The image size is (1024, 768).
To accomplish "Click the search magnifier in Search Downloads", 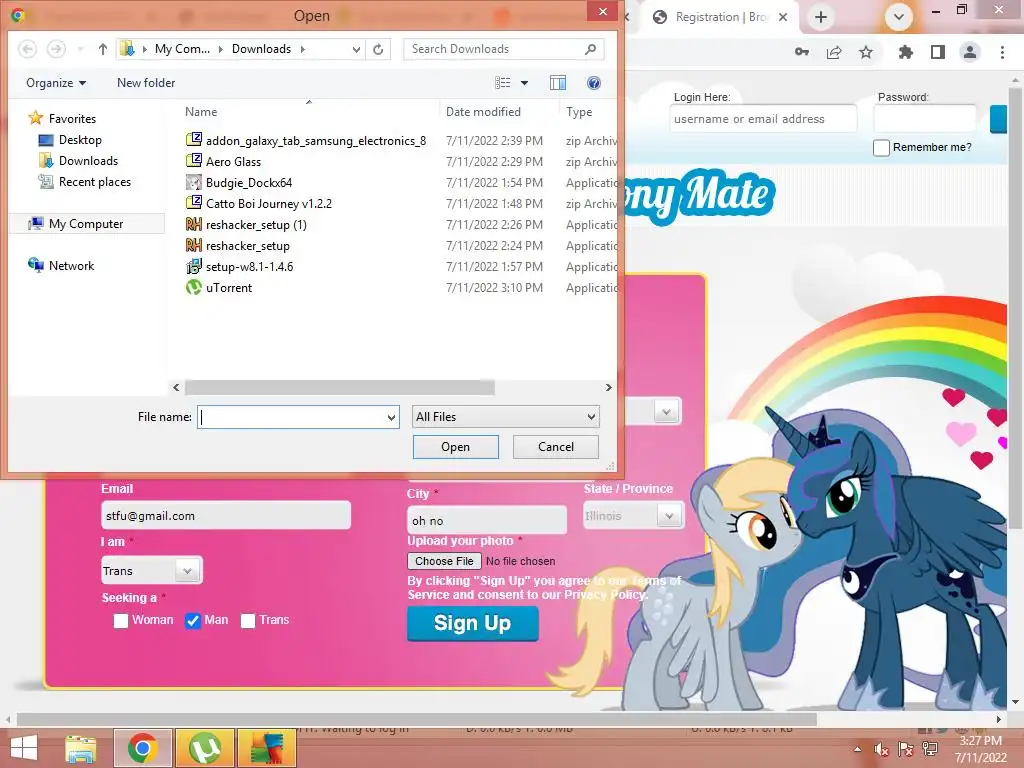I will point(590,49).
